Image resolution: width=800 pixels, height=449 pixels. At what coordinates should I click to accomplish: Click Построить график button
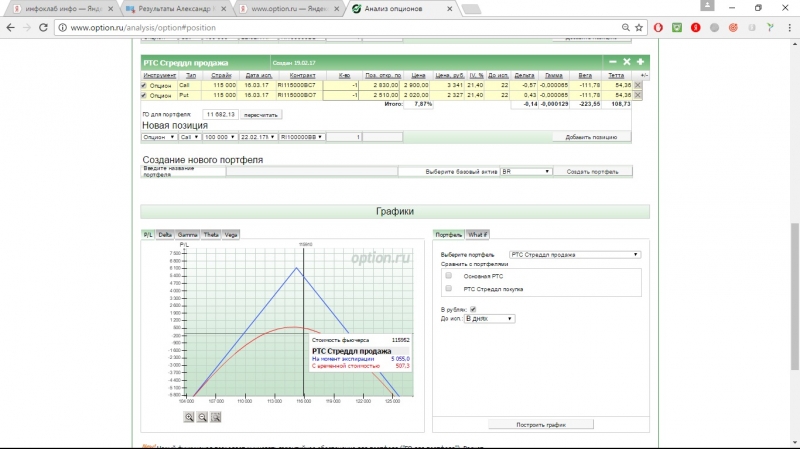[x=541, y=425]
